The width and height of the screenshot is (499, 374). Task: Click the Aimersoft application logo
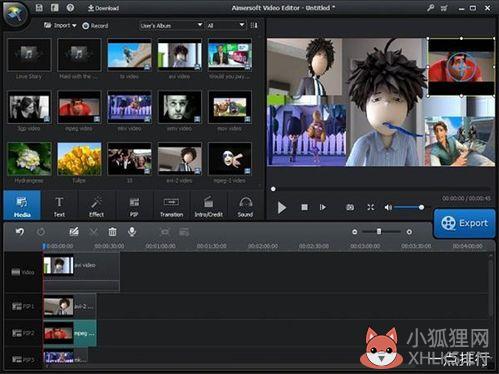click(15, 14)
